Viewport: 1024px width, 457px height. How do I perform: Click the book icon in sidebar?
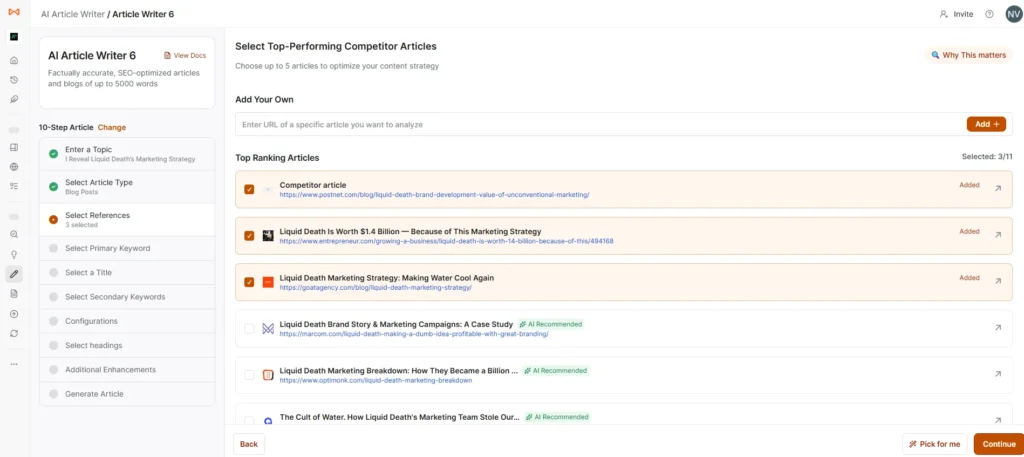[x=14, y=148]
